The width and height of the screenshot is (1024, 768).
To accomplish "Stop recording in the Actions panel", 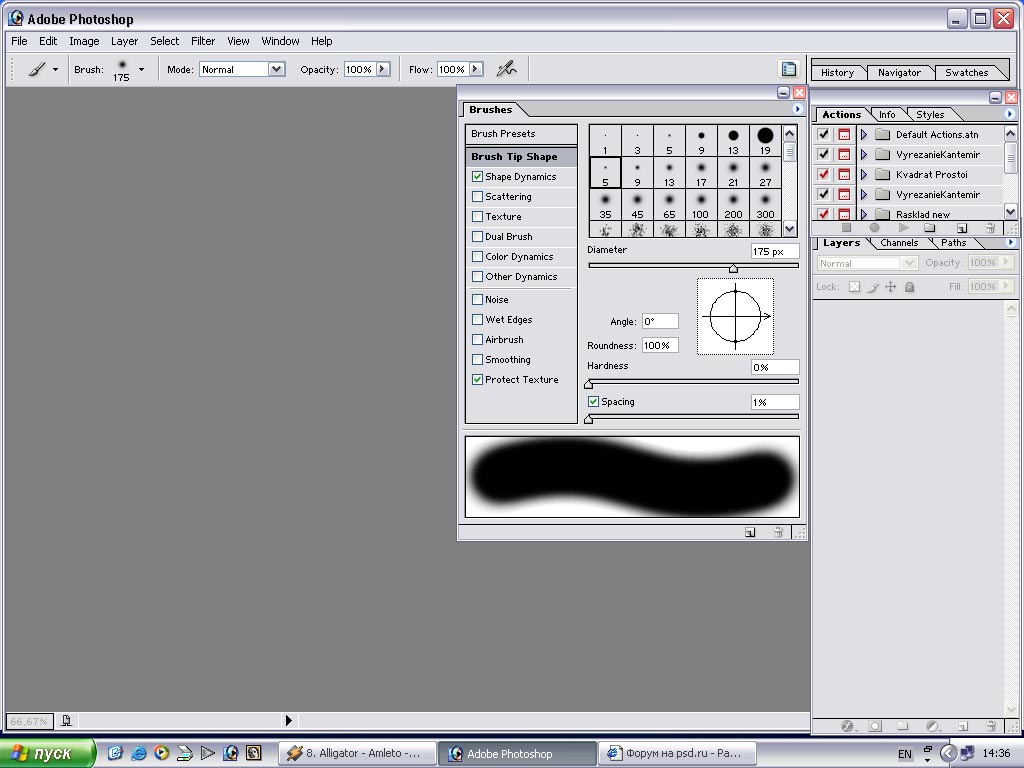I will click(x=846, y=228).
